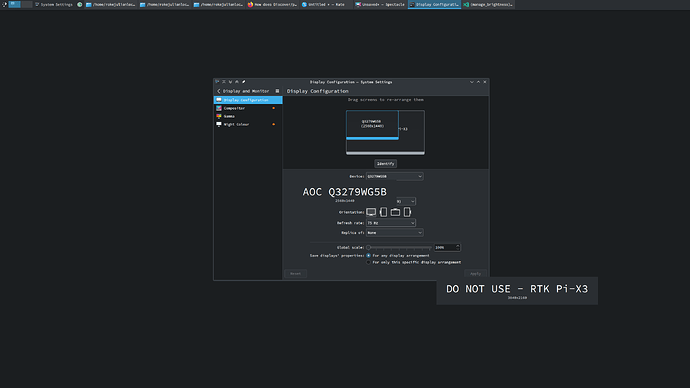Click the Identify button

point(385,164)
